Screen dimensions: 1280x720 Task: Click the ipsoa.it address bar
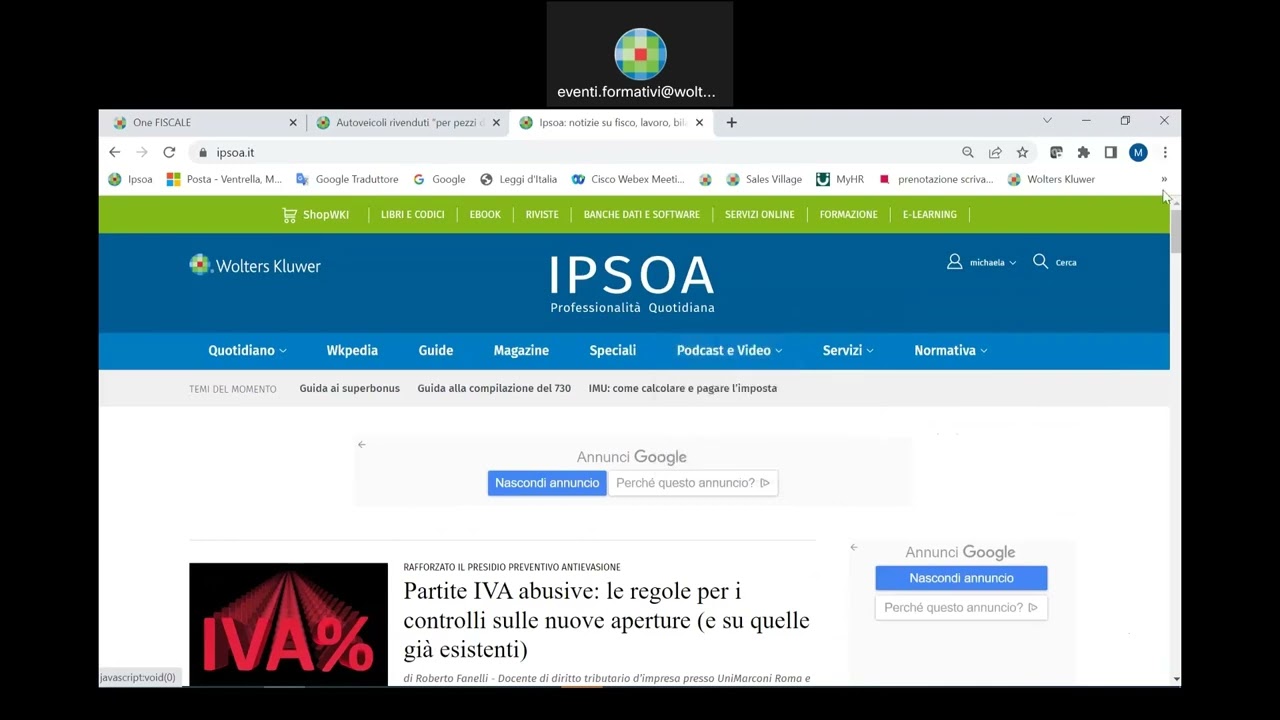(570, 152)
